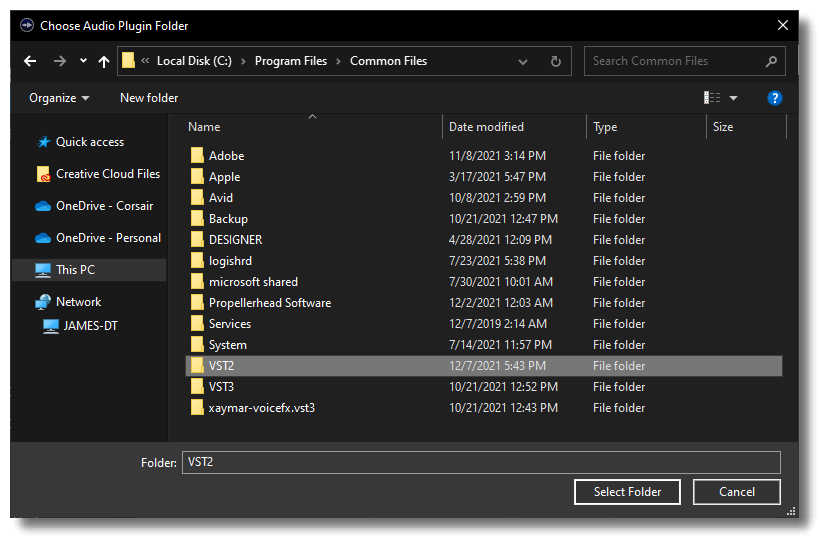Viewport: 819px width, 538px height.
Task: Select the VST3 folder
Action: 221,387
